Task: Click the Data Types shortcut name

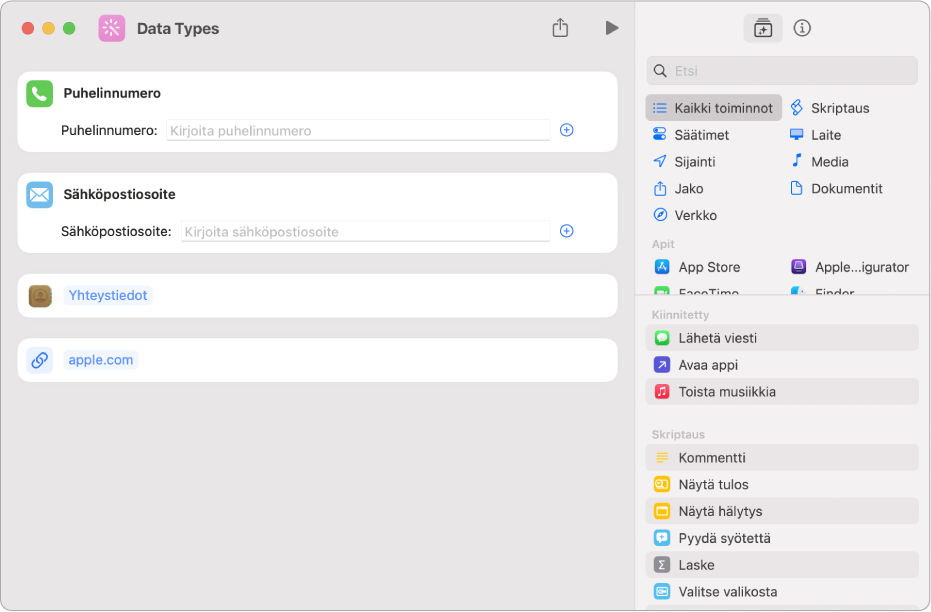Action: coord(178,28)
